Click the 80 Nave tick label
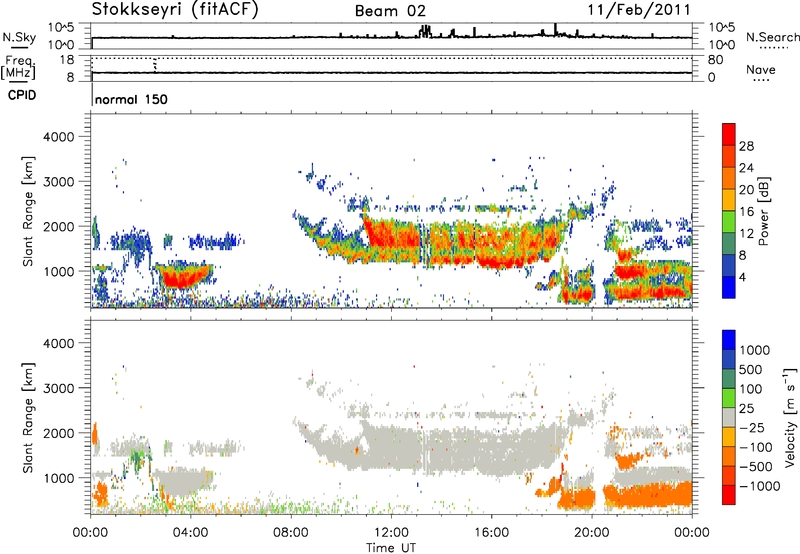The height and width of the screenshot is (554, 800). [715, 60]
